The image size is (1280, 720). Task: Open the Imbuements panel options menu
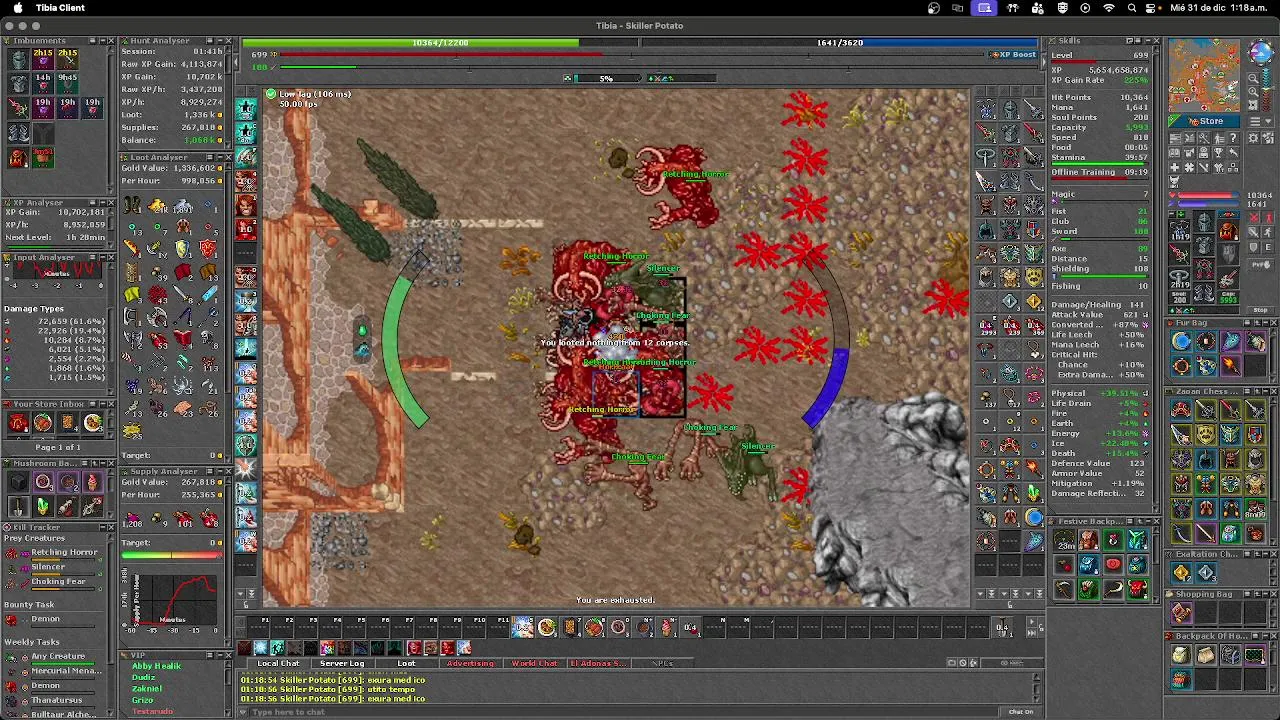[92, 41]
